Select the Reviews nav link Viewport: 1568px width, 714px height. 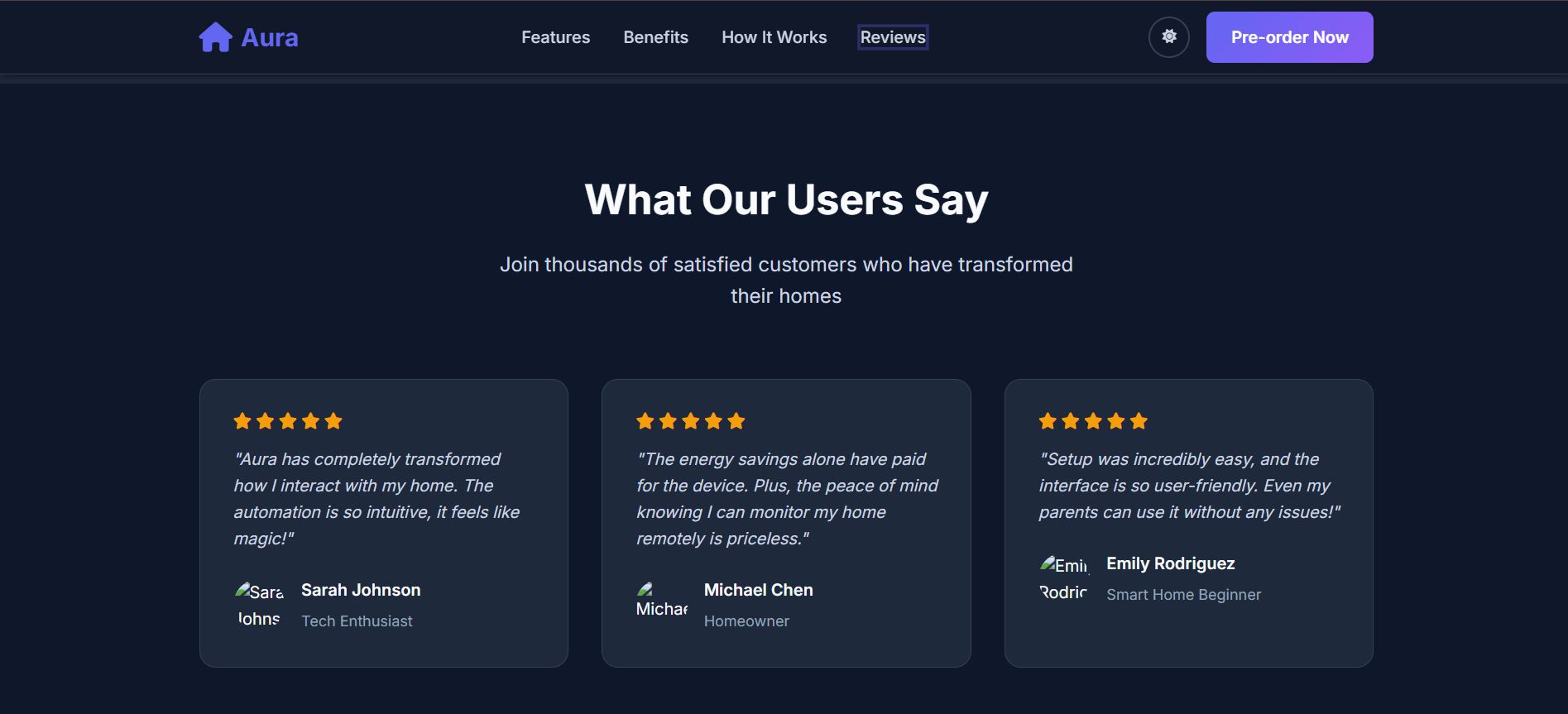(893, 37)
